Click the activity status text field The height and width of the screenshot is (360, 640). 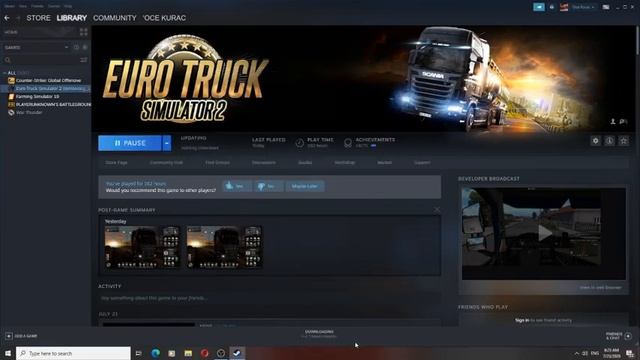click(x=269, y=298)
